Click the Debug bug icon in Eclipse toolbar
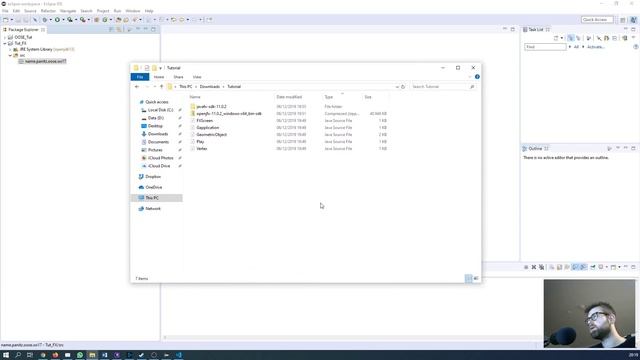Image resolution: width=640 pixels, height=360 pixels. point(45,20)
